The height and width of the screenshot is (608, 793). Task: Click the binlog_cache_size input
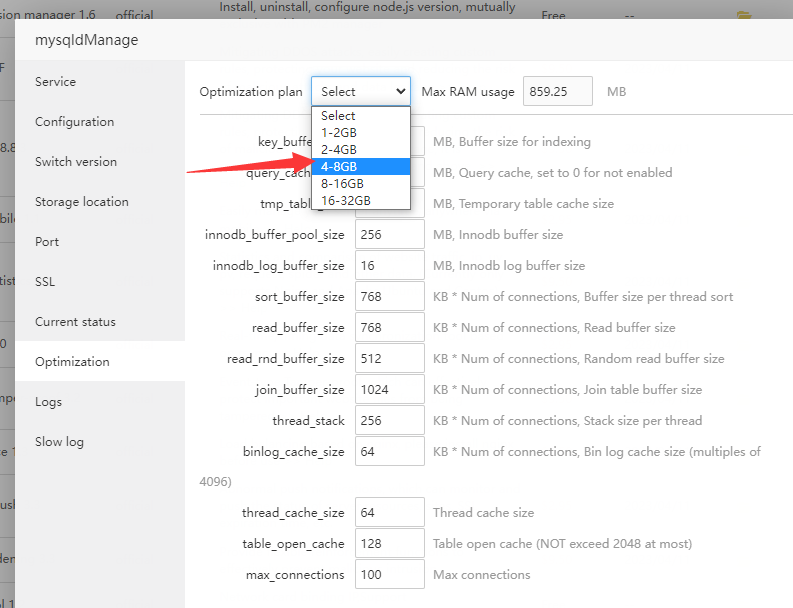coord(389,451)
